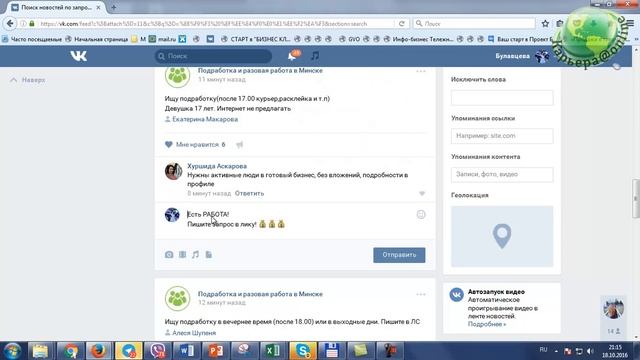The width and height of the screenshot is (640, 360).
Task: Open the VK notifications bell
Action: pos(292,56)
